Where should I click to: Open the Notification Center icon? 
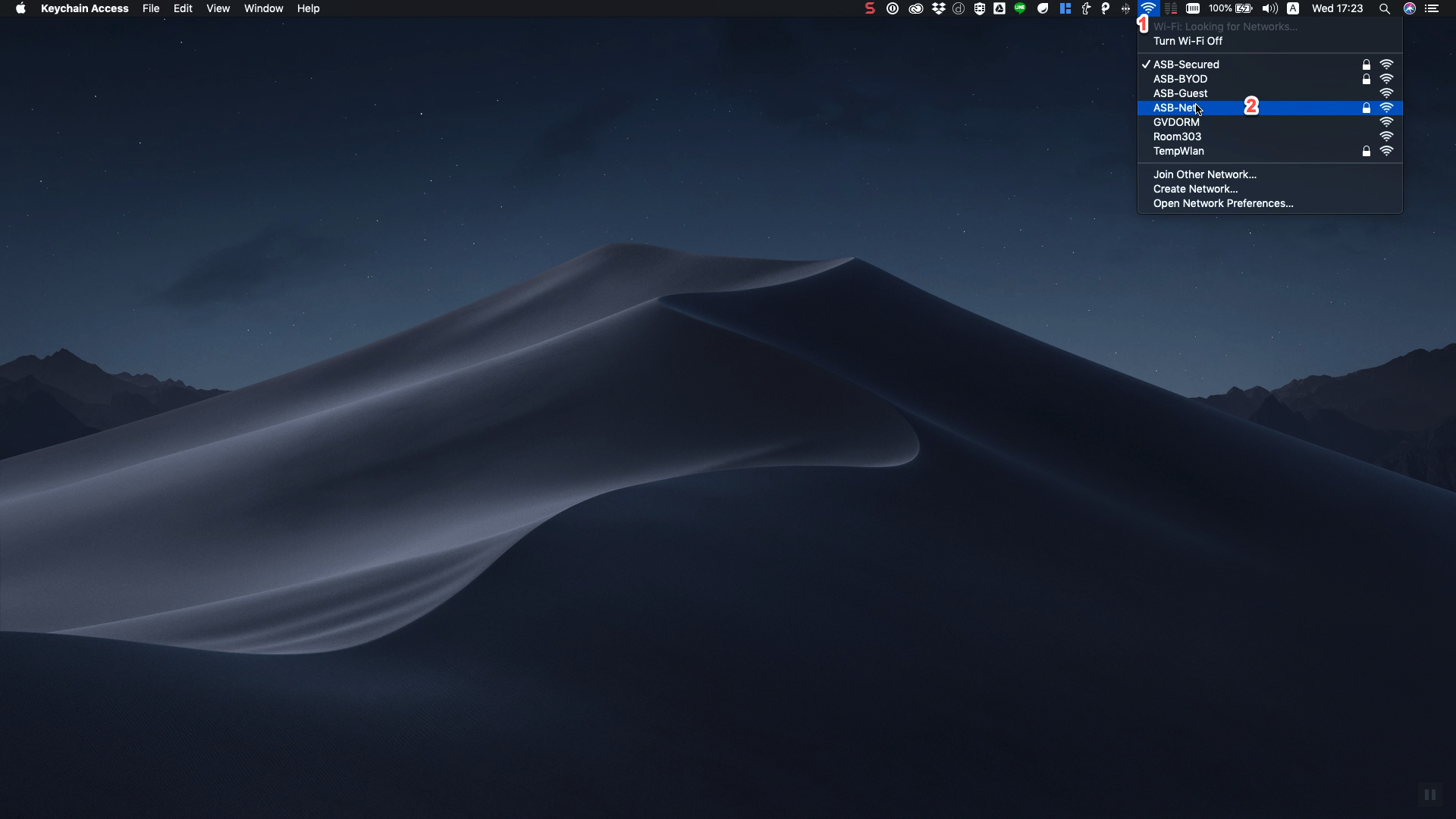pyautogui.click(x=1432, y=9)
